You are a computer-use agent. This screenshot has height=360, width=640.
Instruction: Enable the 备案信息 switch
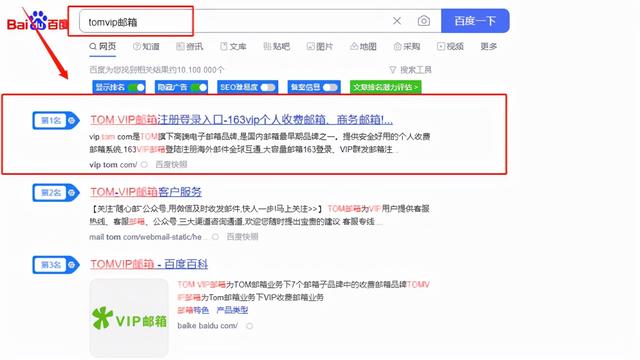[x=330, y=87]
